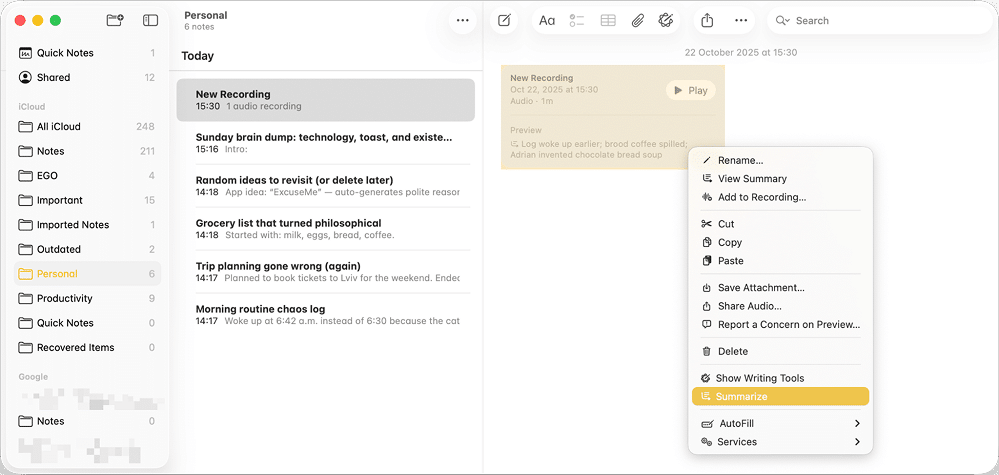Compose a new note
The image size is (999, 475).
504,20
